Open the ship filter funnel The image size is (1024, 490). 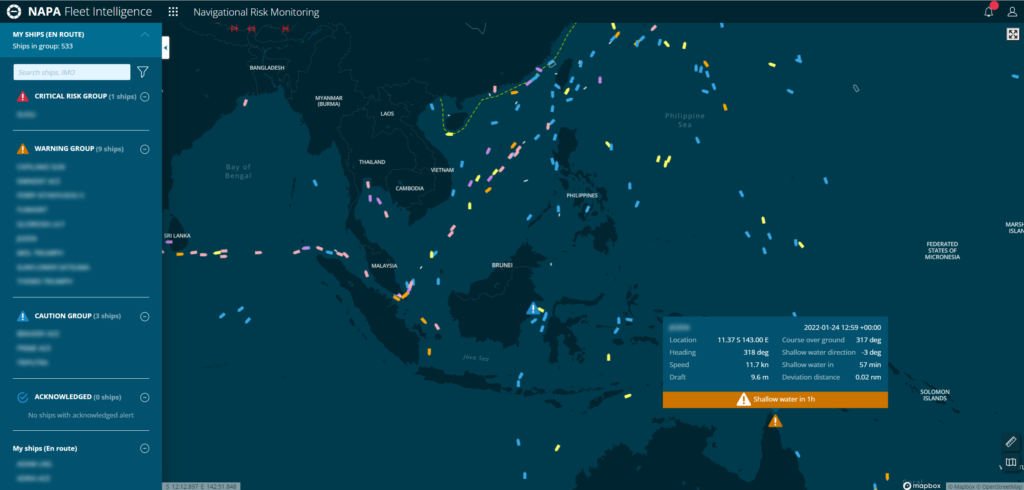pyautogui.click(x=143, y=72)
